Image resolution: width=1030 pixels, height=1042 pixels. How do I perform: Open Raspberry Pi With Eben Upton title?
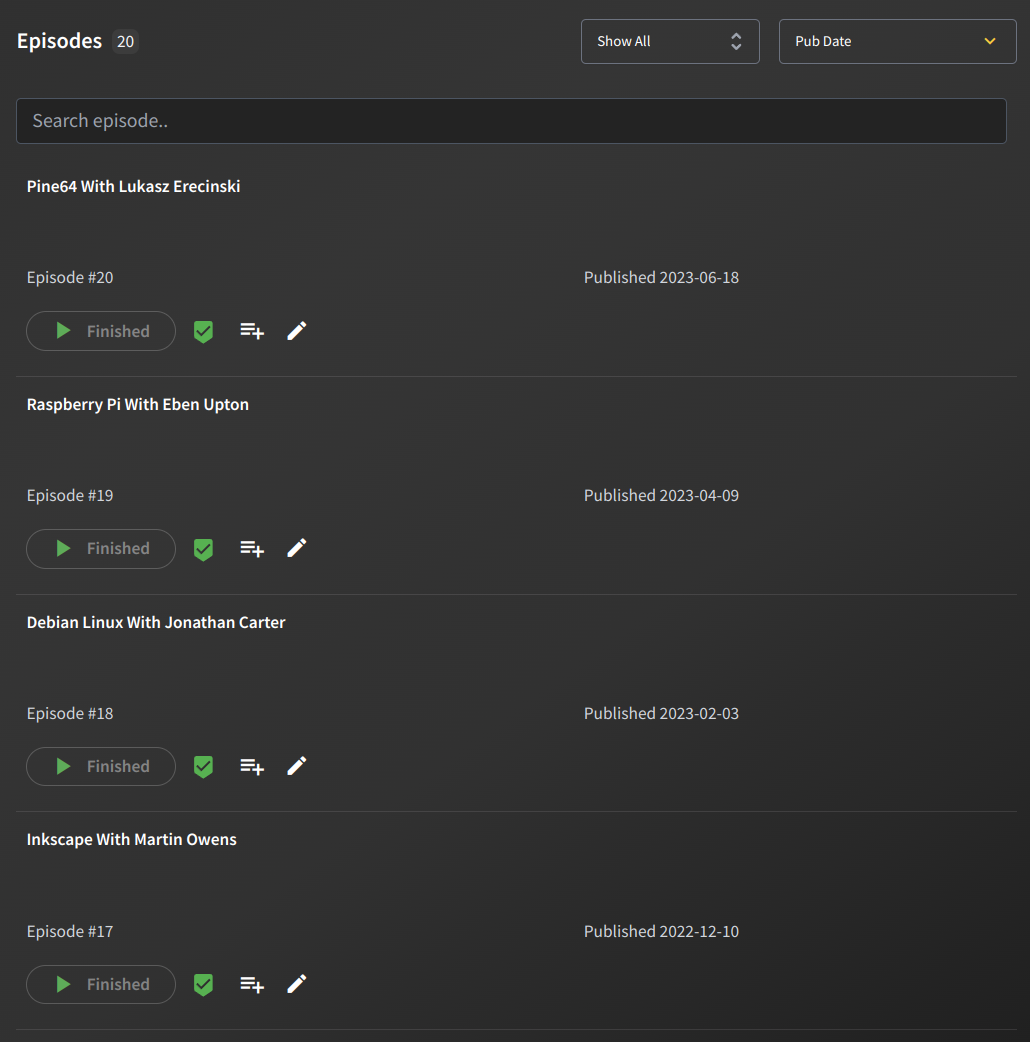(x=138, y=404)
